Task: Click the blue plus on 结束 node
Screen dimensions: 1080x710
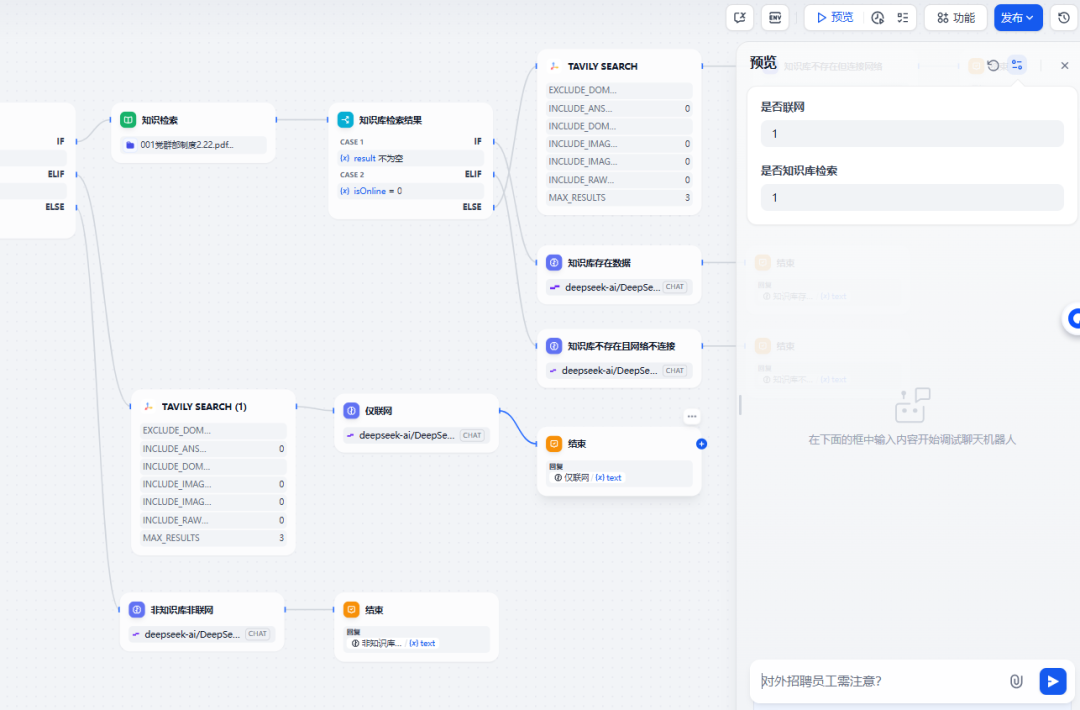Action: pos(701,443)
